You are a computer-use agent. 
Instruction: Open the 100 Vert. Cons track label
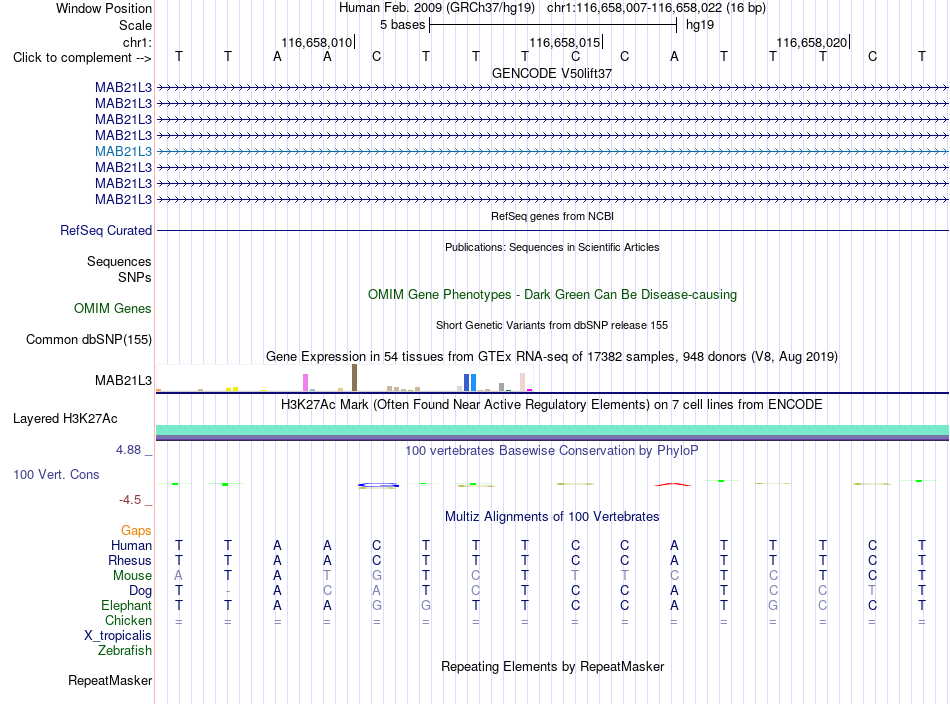pyautogui.click(x=56, y=474)
